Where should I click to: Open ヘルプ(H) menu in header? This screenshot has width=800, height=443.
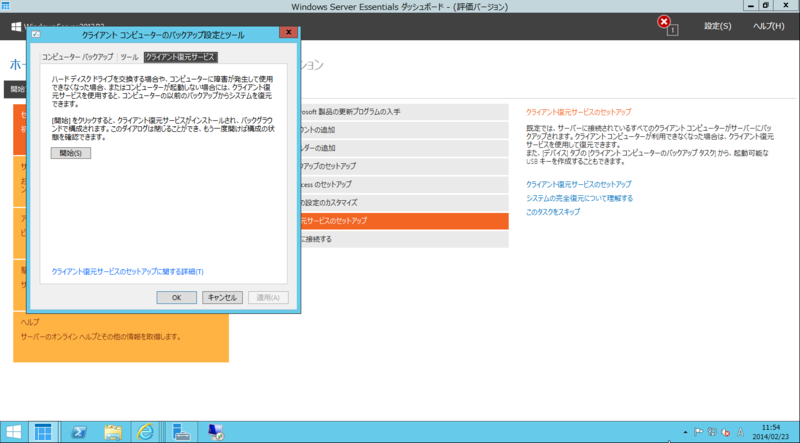click(x=768, y=26)
